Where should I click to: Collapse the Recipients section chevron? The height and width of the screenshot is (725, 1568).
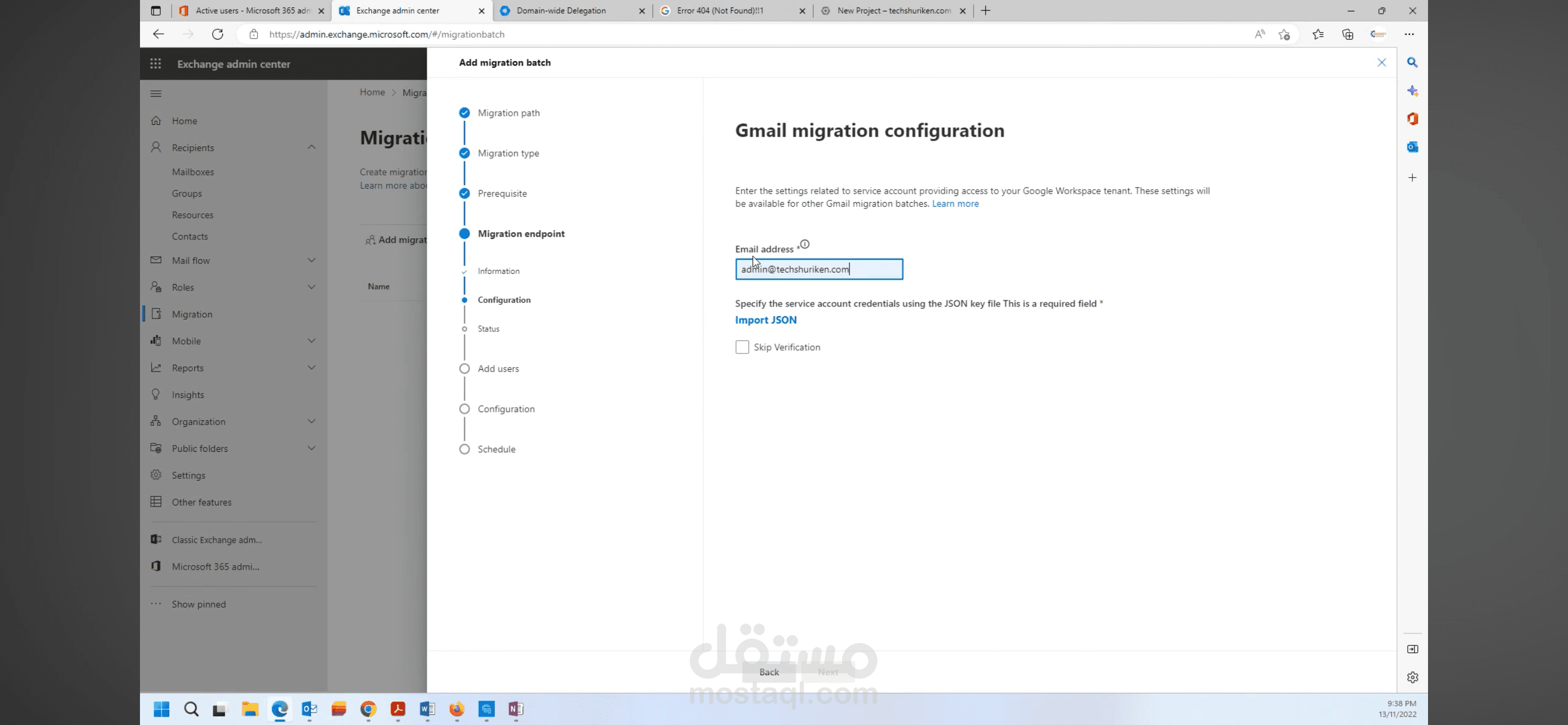tap(312, 147)
